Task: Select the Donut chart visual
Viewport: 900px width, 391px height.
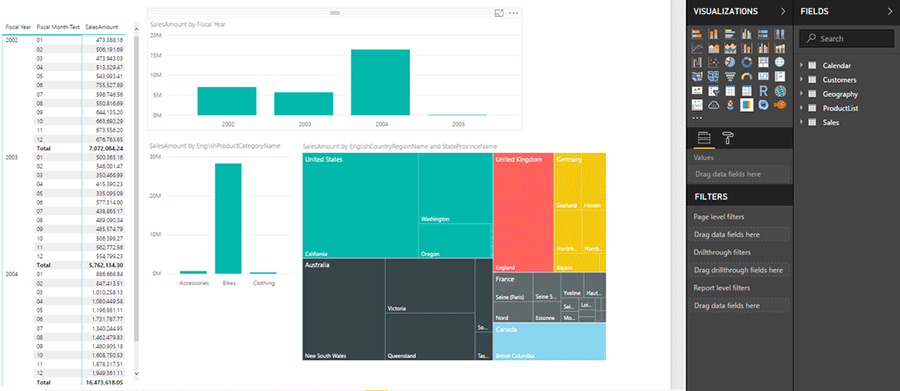Action: pyautogui.click(x=746, y=62)
